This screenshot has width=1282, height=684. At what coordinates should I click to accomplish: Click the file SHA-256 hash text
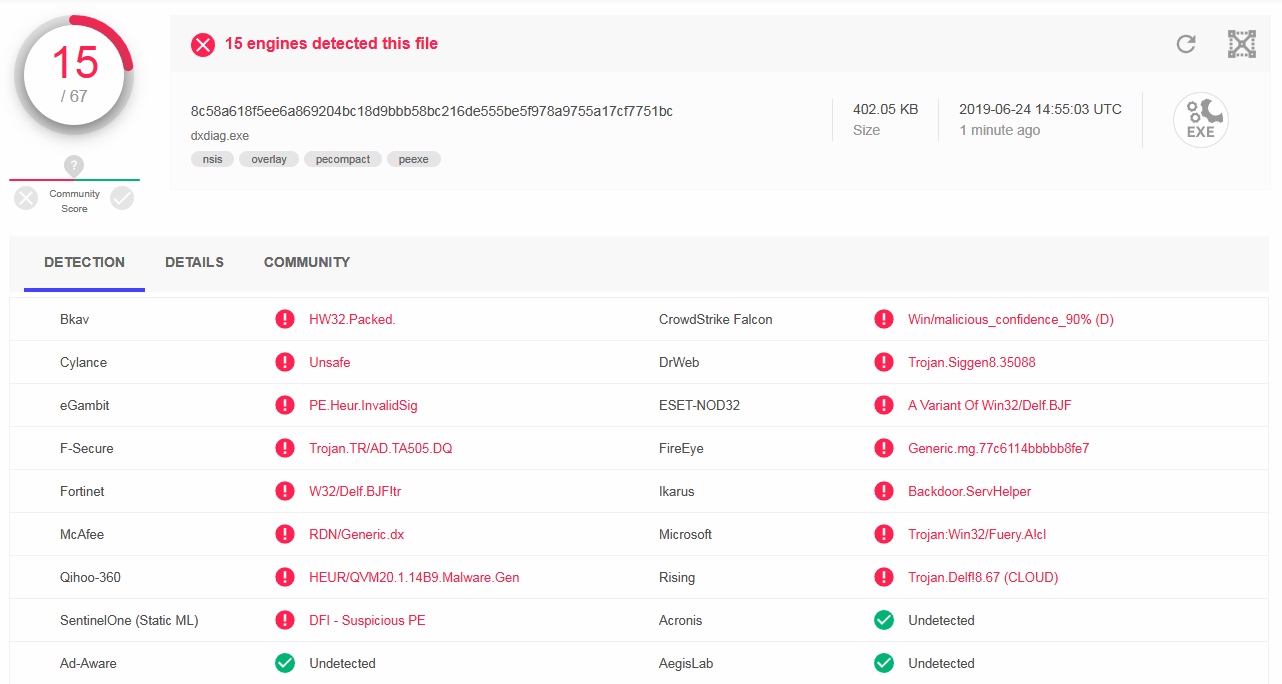tap(431, 111)
